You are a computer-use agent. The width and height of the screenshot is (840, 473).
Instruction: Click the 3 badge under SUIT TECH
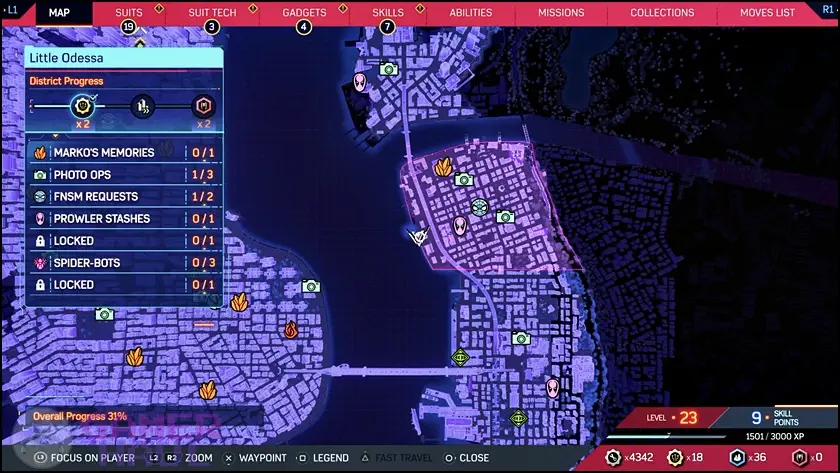[212, 27]
